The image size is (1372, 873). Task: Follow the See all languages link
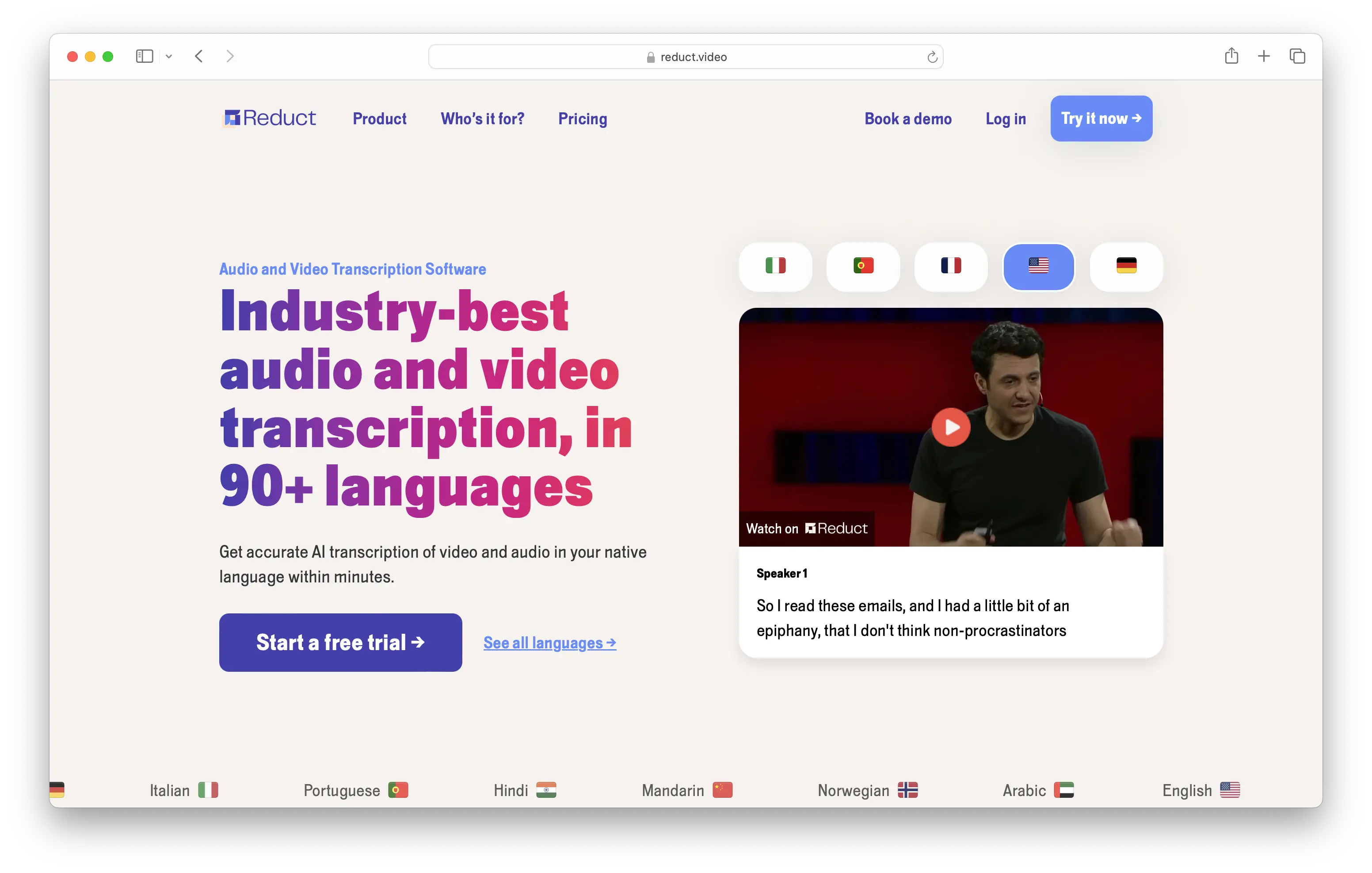550,643
